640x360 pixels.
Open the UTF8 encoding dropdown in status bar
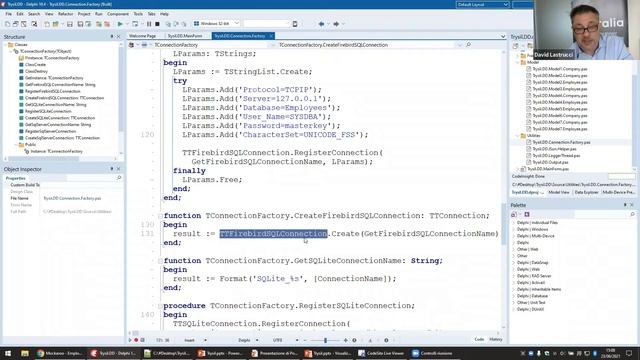coord(297,340)
